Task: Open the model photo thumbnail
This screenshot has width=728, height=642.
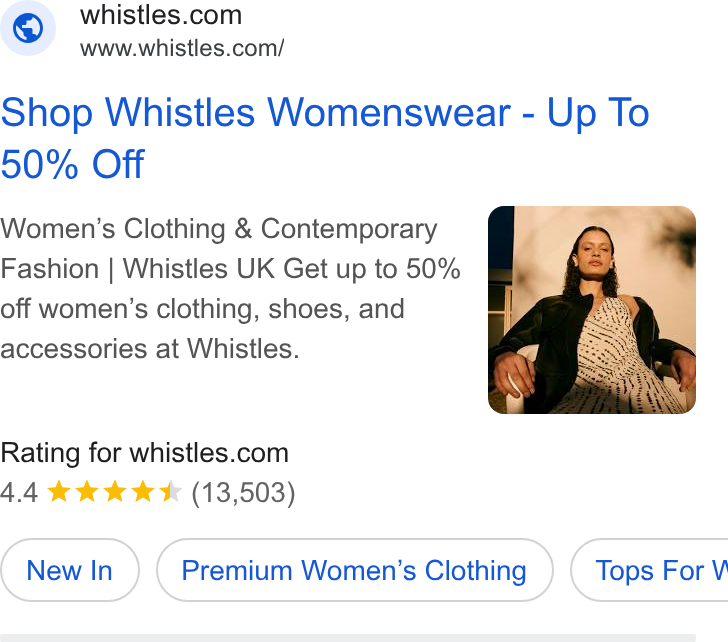Action: (592, 310)
